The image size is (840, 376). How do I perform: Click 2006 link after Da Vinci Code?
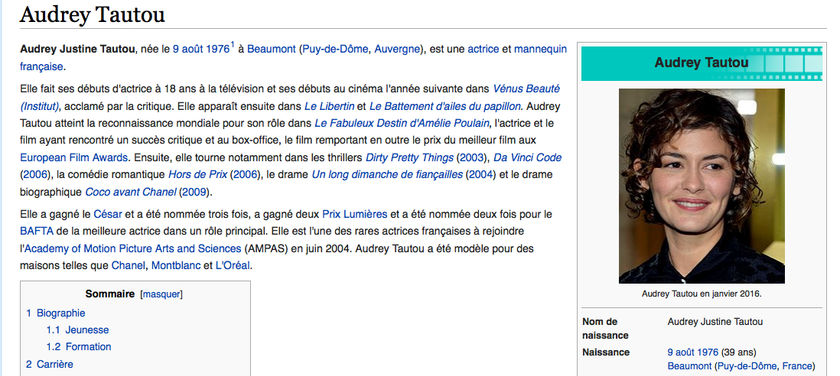pyautogui.click(x=35, y=175)
